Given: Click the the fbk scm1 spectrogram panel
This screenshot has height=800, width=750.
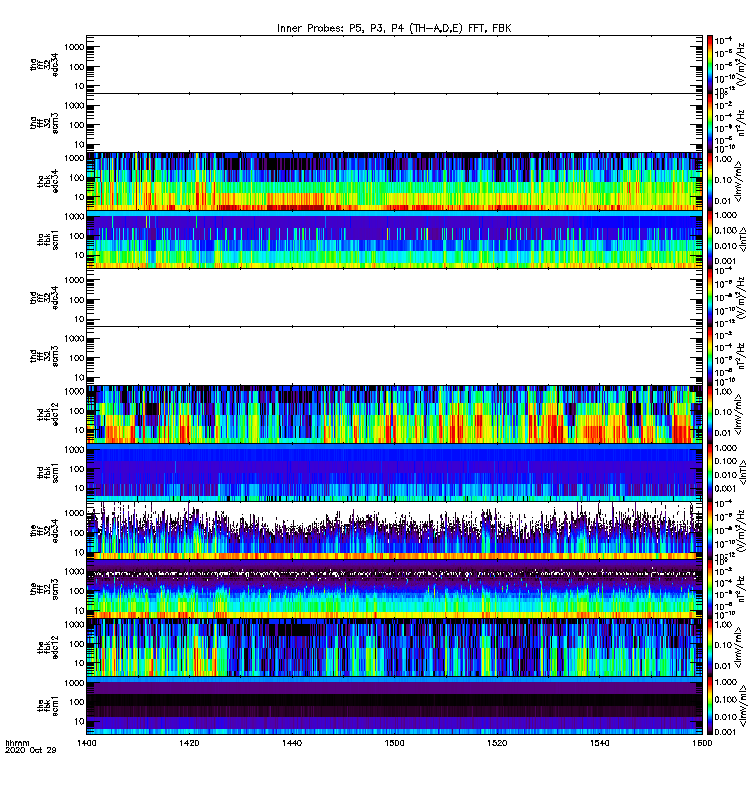Looking at the screenshot, I should click(394, 706).
